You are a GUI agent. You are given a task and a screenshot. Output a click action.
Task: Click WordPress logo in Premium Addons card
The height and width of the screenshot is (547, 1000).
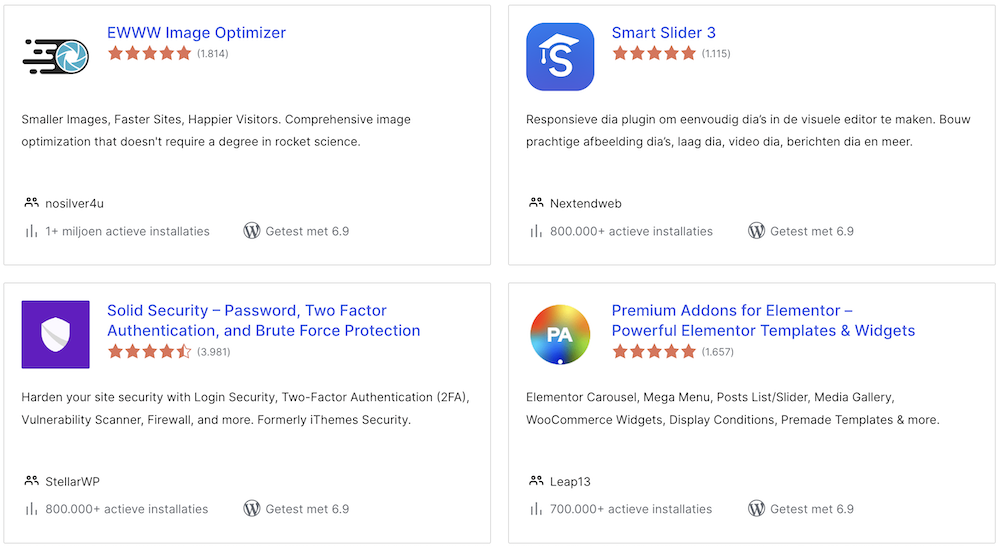point(757,509)
